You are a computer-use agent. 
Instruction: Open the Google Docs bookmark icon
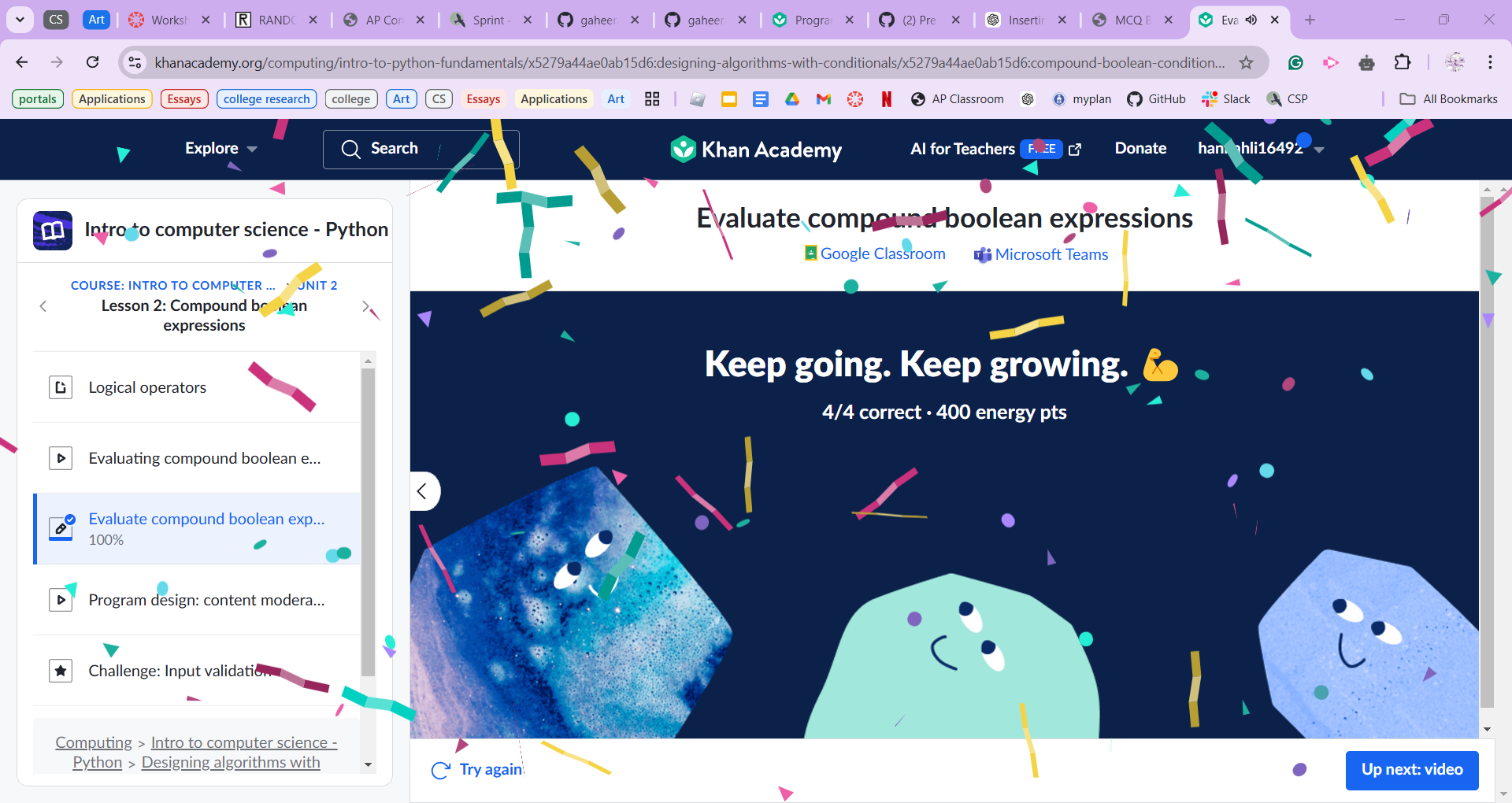pos(761,99)
